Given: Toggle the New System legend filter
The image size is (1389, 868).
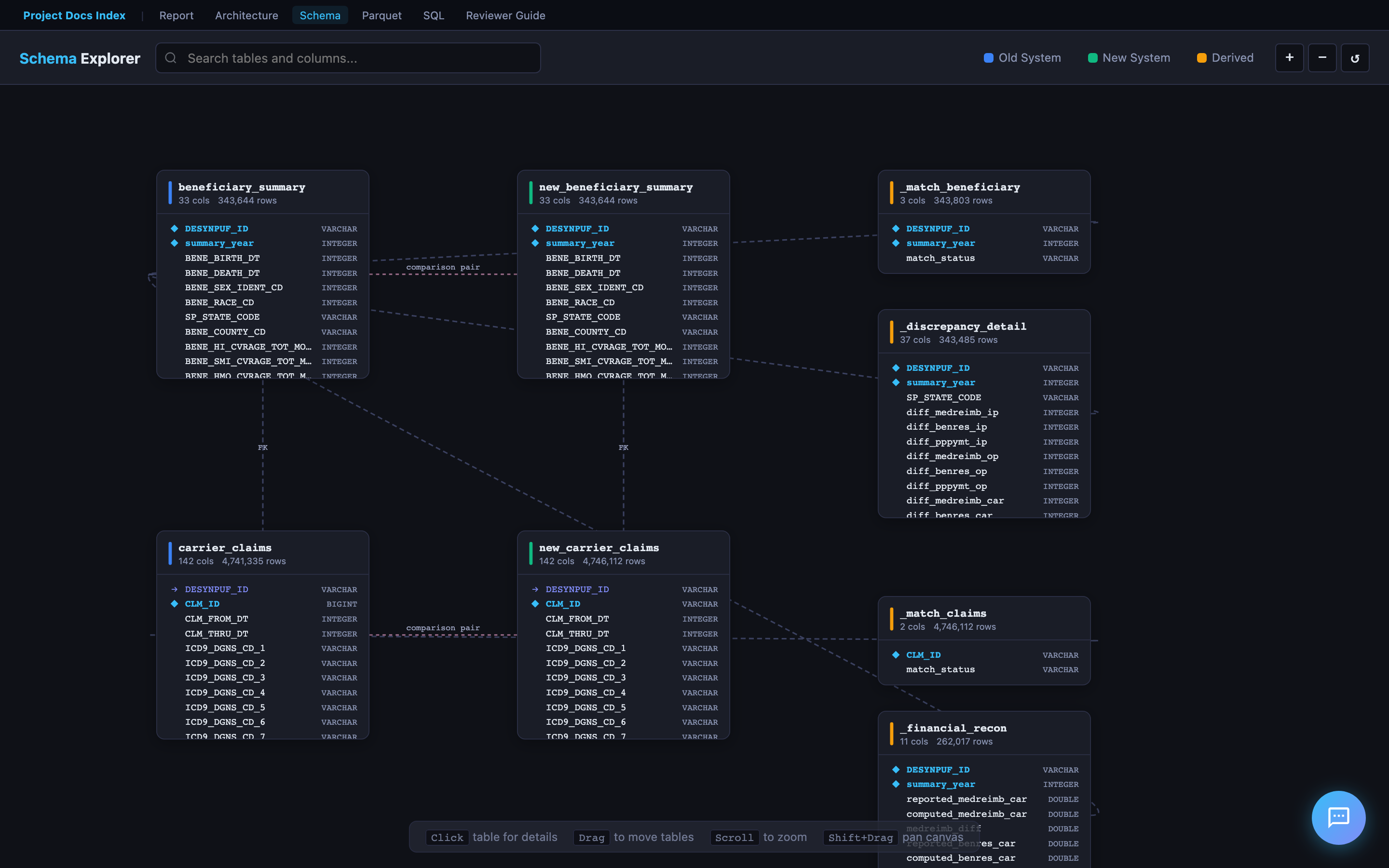Looking at the screenshot, I should click(1127, 57).
